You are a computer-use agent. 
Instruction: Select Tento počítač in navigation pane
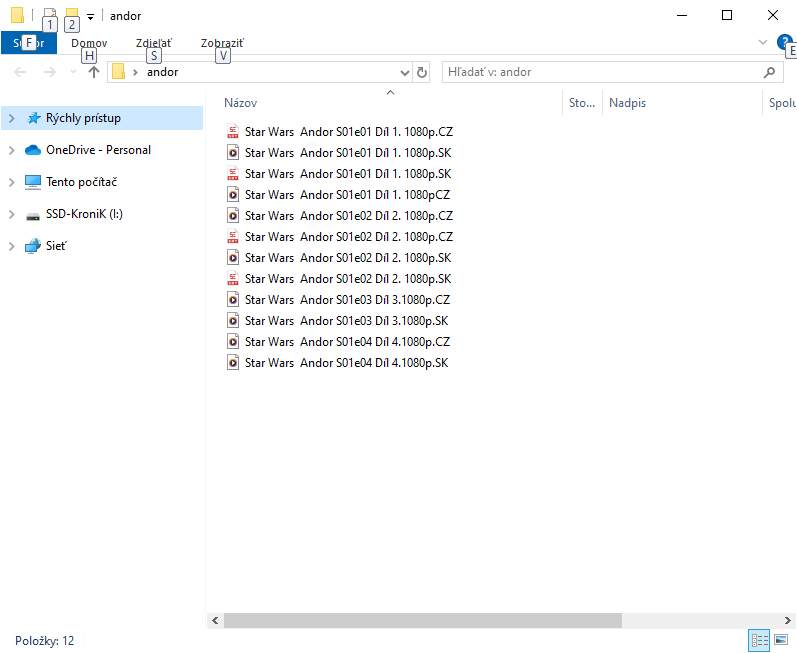point(81,182)
